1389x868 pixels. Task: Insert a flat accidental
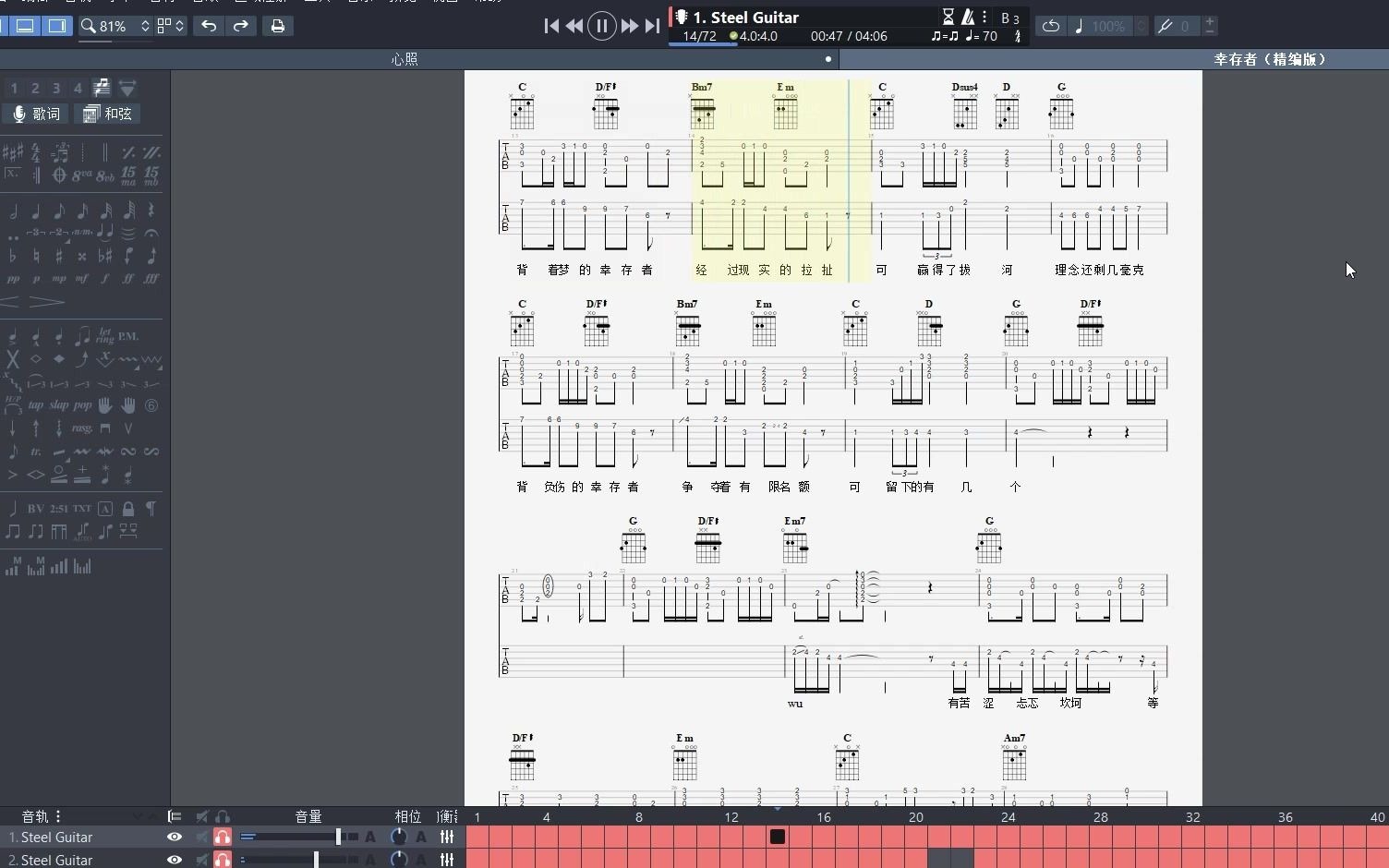coord(13,256)
